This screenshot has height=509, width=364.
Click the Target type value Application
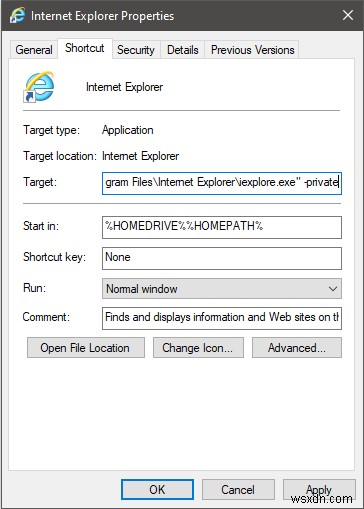pyautogui.click(x=128, y=130)
